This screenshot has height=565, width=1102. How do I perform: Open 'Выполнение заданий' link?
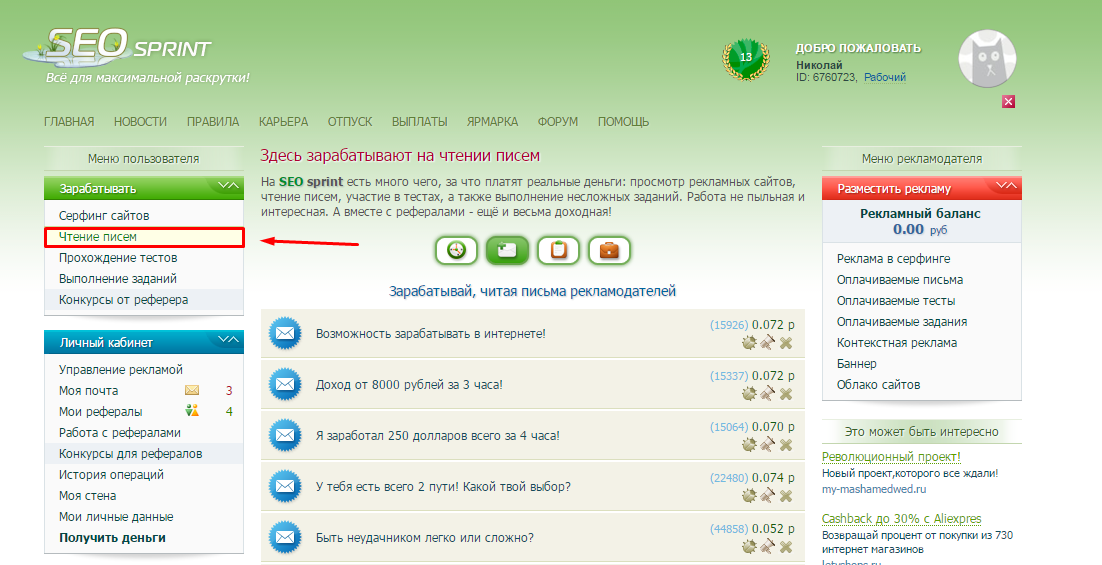click(118, 279)
